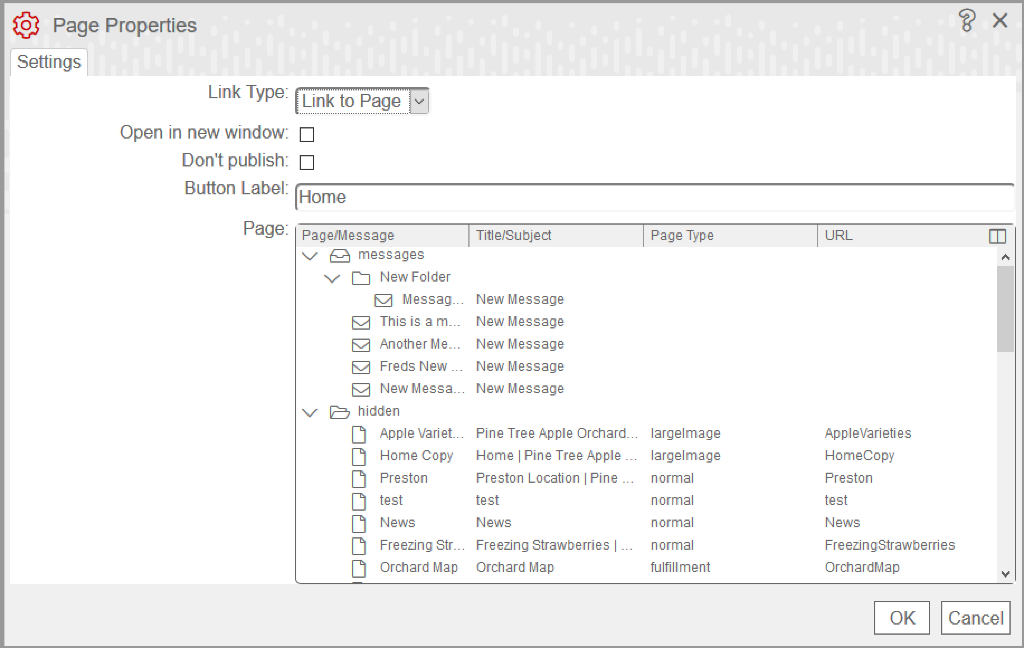Select the Settings tab

pos(49,62)
